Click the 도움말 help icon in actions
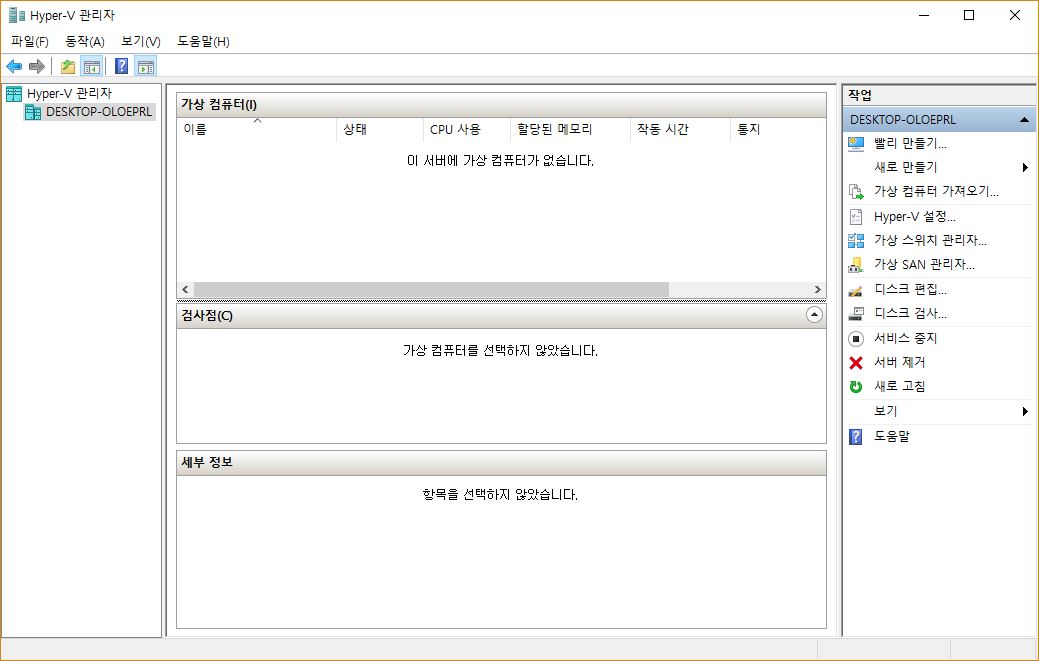The image size is (1039, 661). (x=856, y=436)
